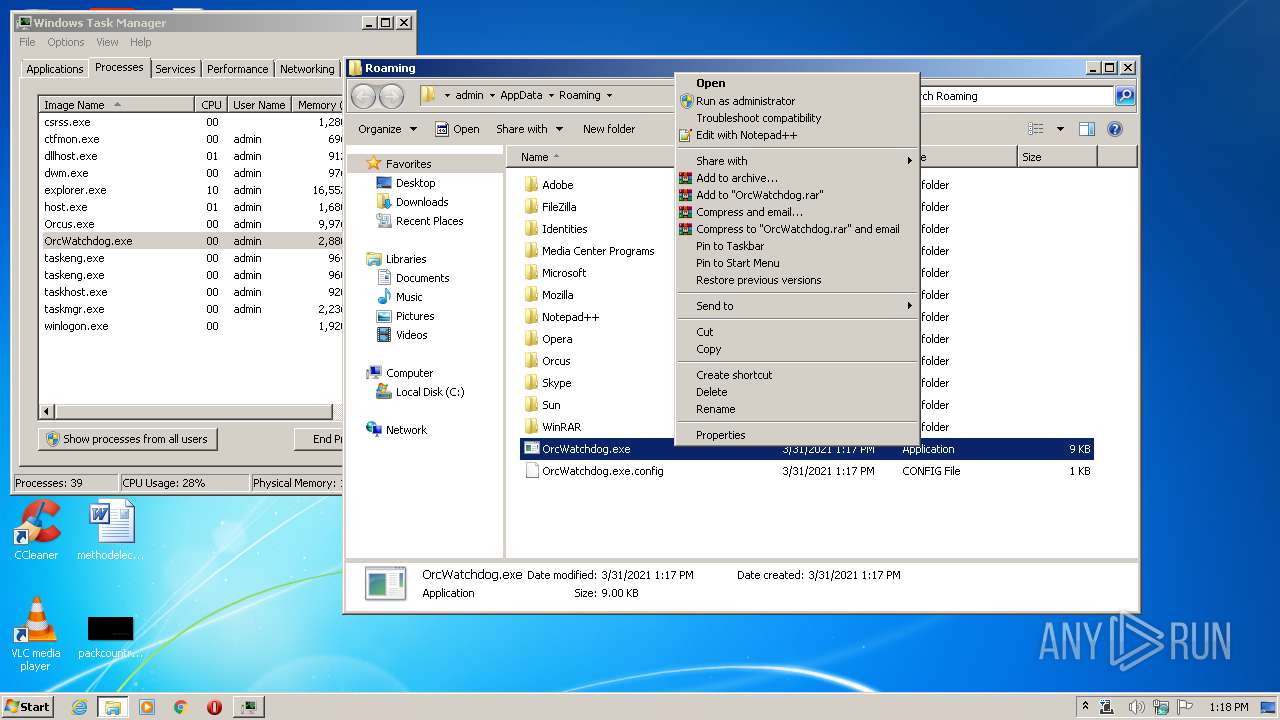Open the Task Manager View menu
Screen dimensions: 1280x720
[107, 42]
